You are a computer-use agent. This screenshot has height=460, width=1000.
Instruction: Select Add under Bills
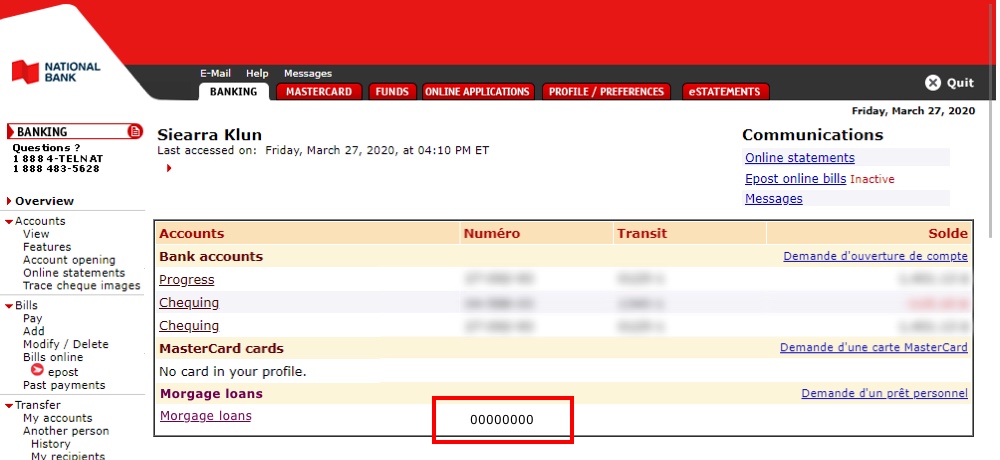click(34, 331)
